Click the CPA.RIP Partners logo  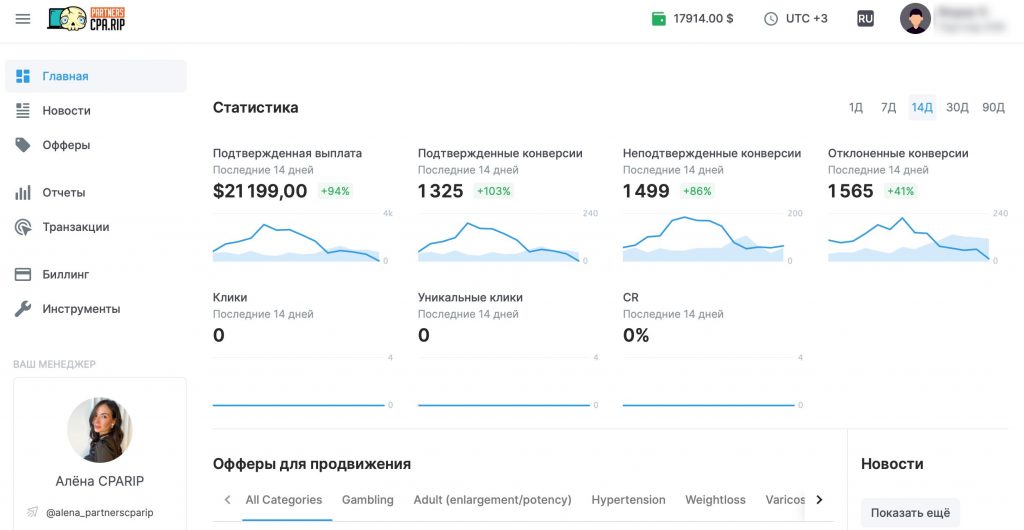click(86, 18)
